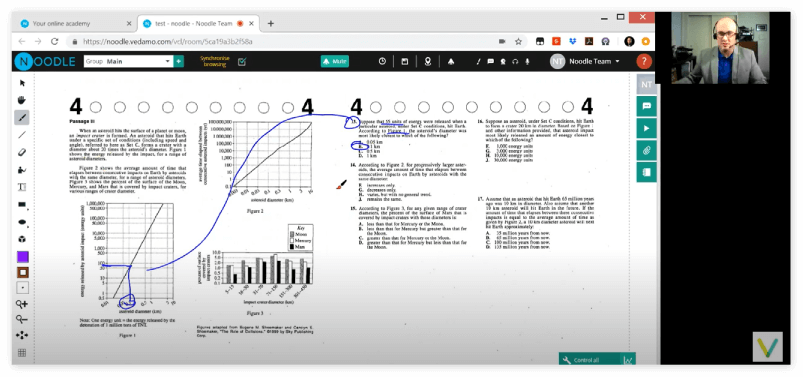This screenshot has width=803, height=377.
Task: Click the timer clock icon
Action: (382, 61)
